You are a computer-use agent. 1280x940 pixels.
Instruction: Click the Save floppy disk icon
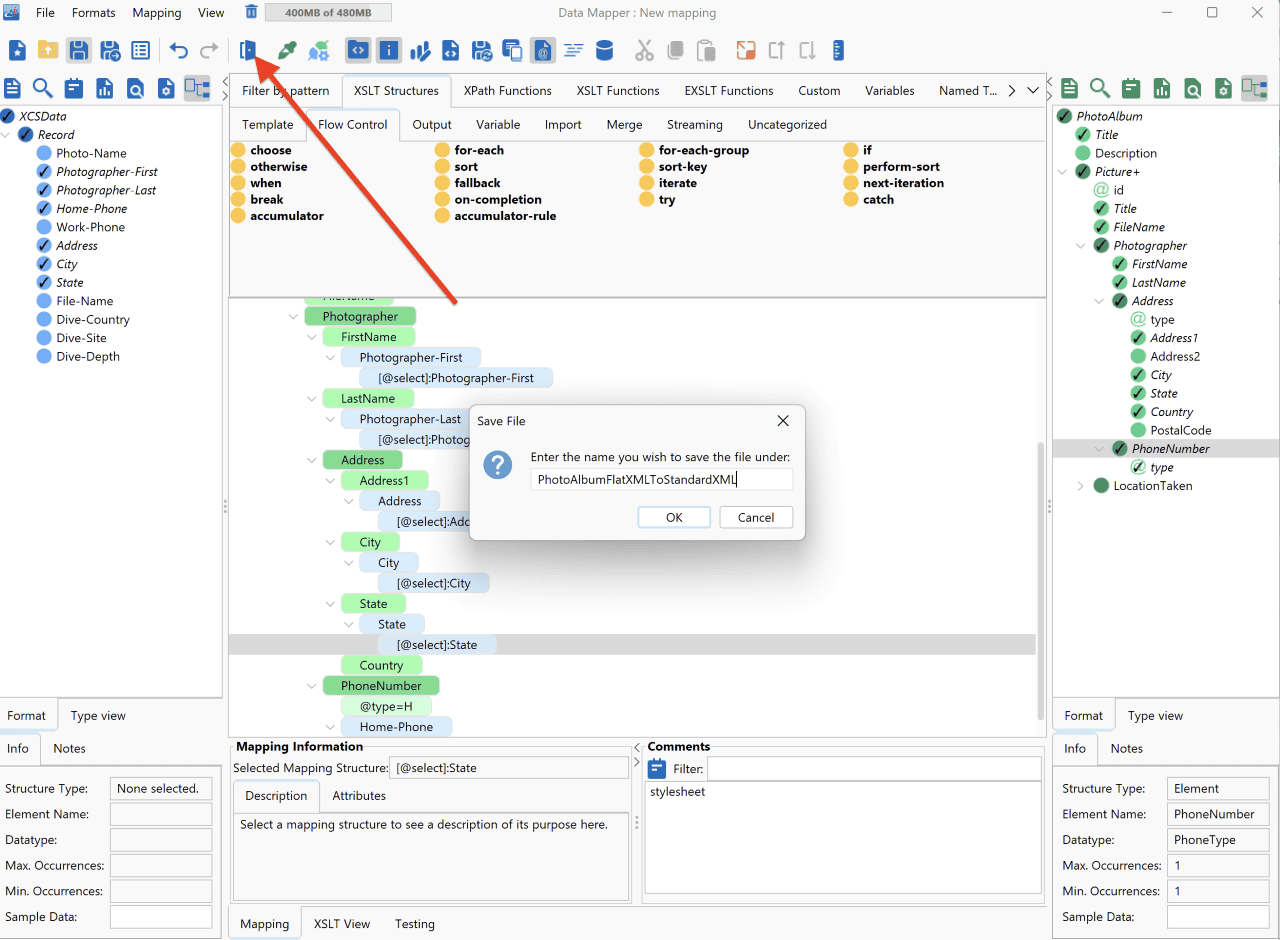pyautogui.click(x=79, y=50)
